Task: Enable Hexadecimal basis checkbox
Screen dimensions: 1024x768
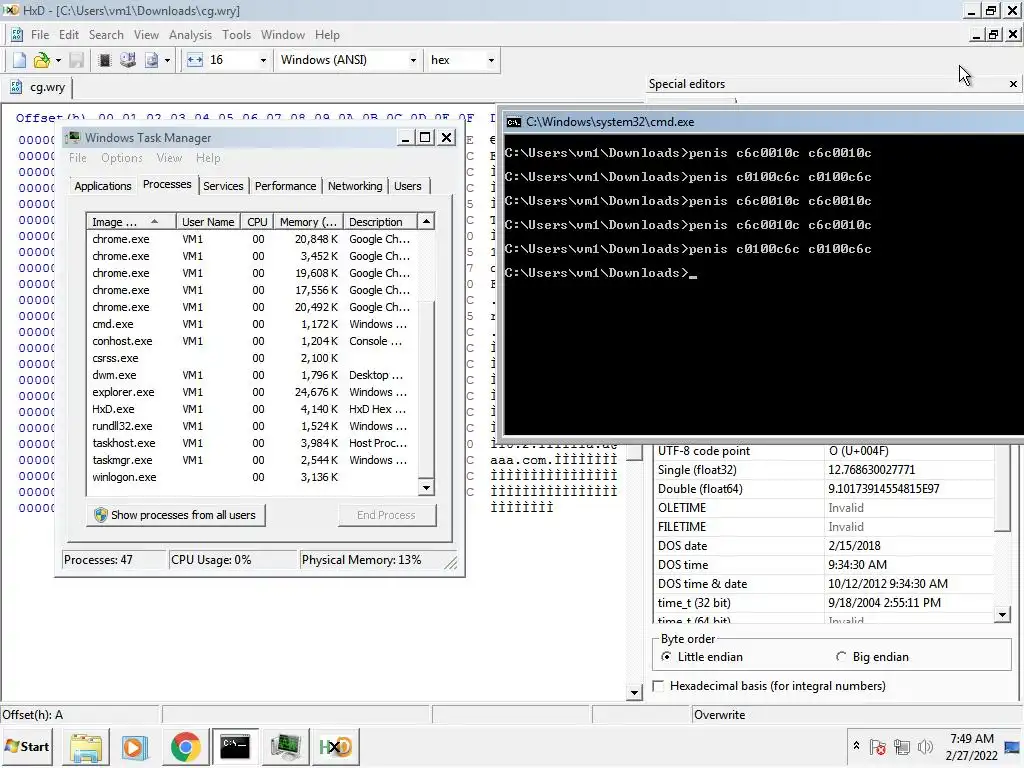Action: (659, 686)
